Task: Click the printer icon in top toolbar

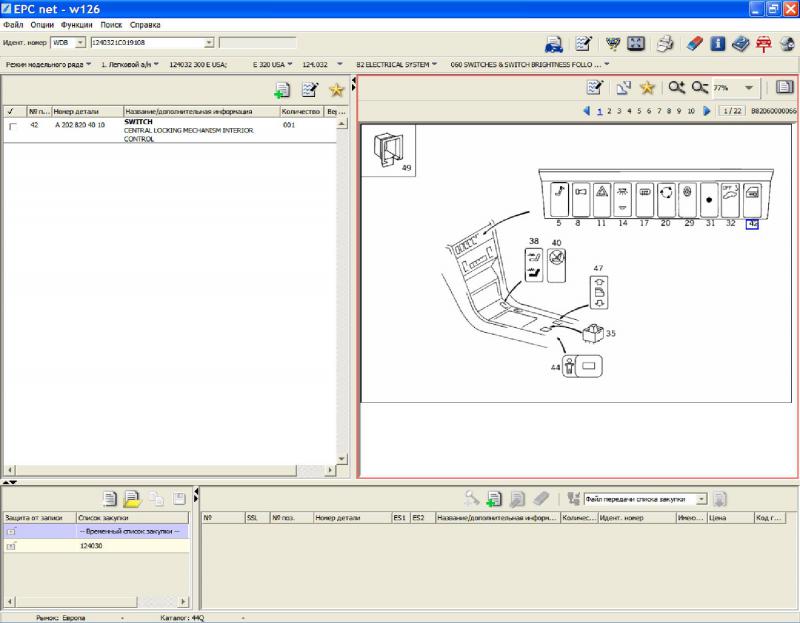Action: tap(665, 43)
